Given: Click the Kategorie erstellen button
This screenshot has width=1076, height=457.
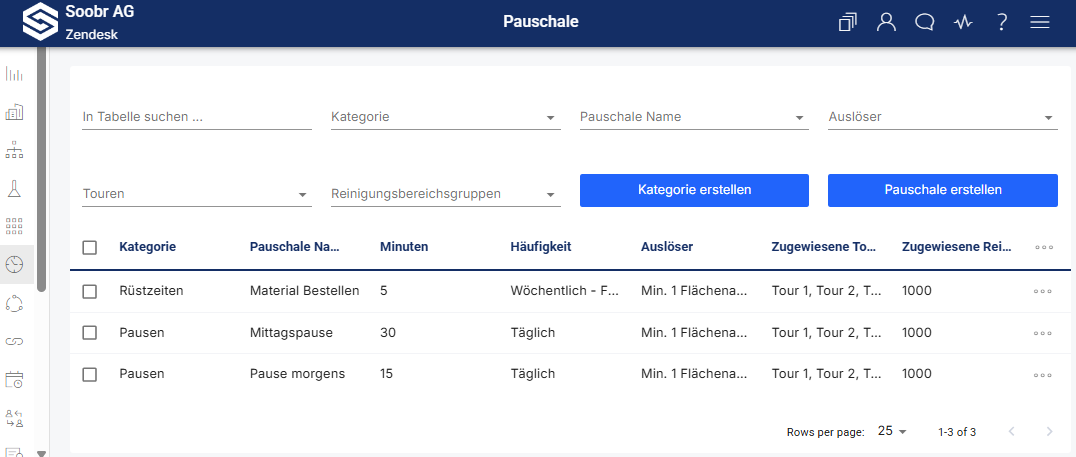Looking at the screenshot, I should pos(694,190).
